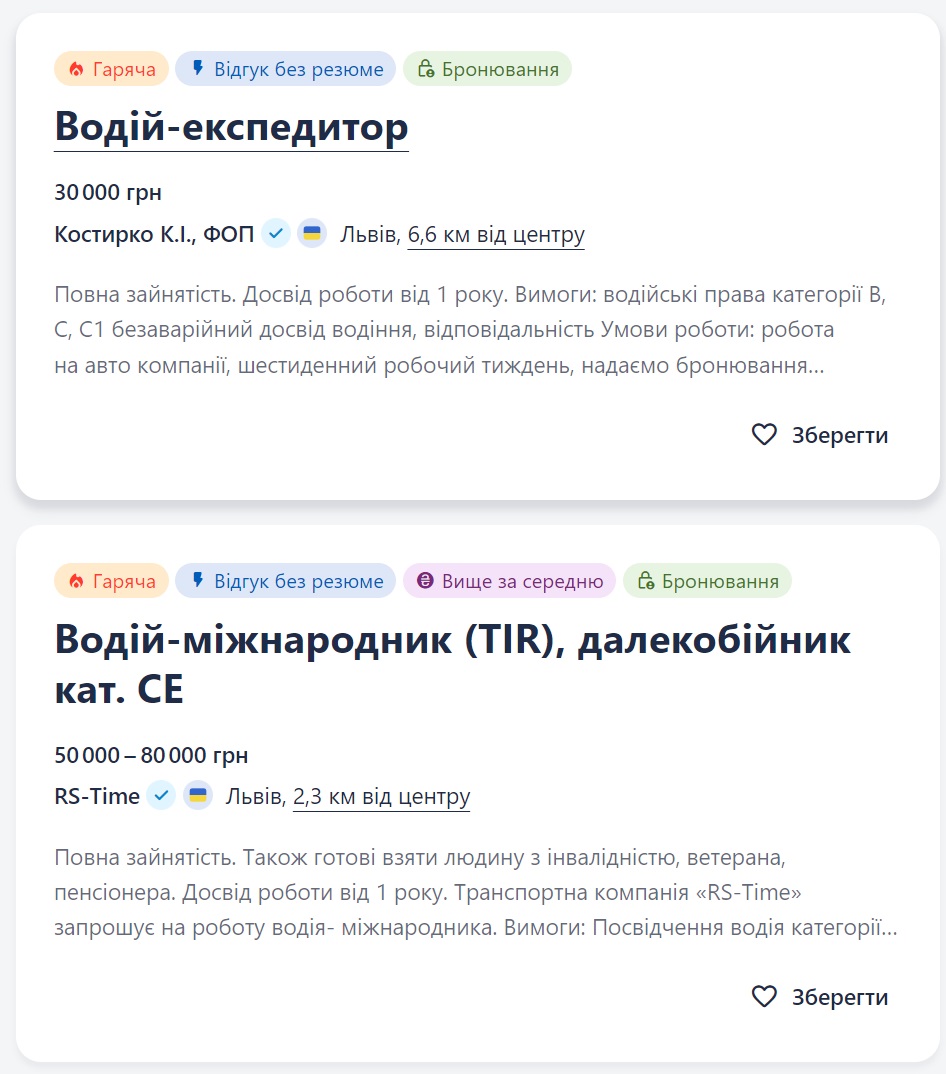
Task: Click the flag icon beside Костирко К.І., ФОП
Action: pyautogui.click(x=312, y=233)
